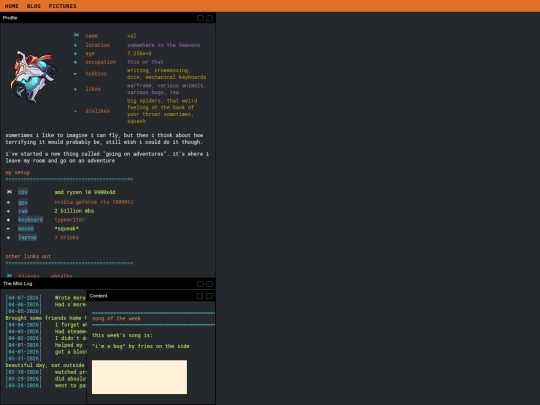Click the "this week's song is:" line
The height and width of the screenshot is (405, 540).
(122, 335)
